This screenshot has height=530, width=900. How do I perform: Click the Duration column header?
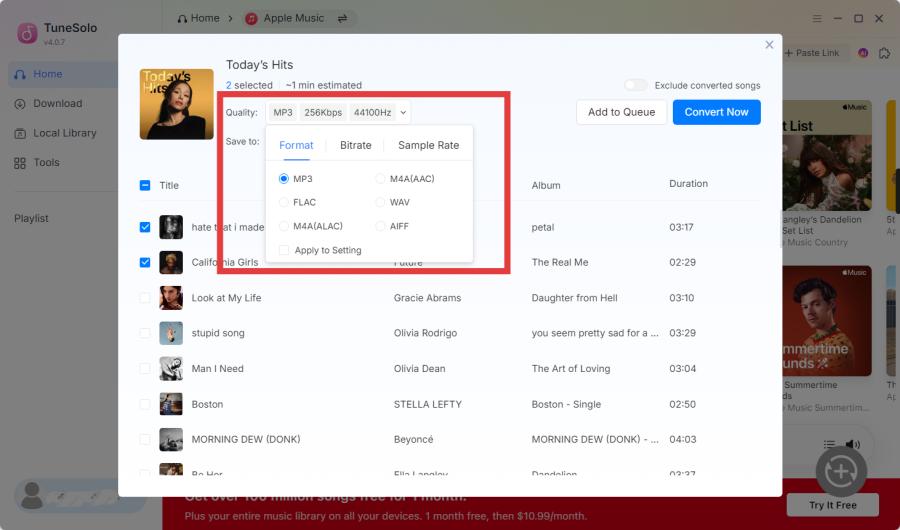tap(688, 184)
